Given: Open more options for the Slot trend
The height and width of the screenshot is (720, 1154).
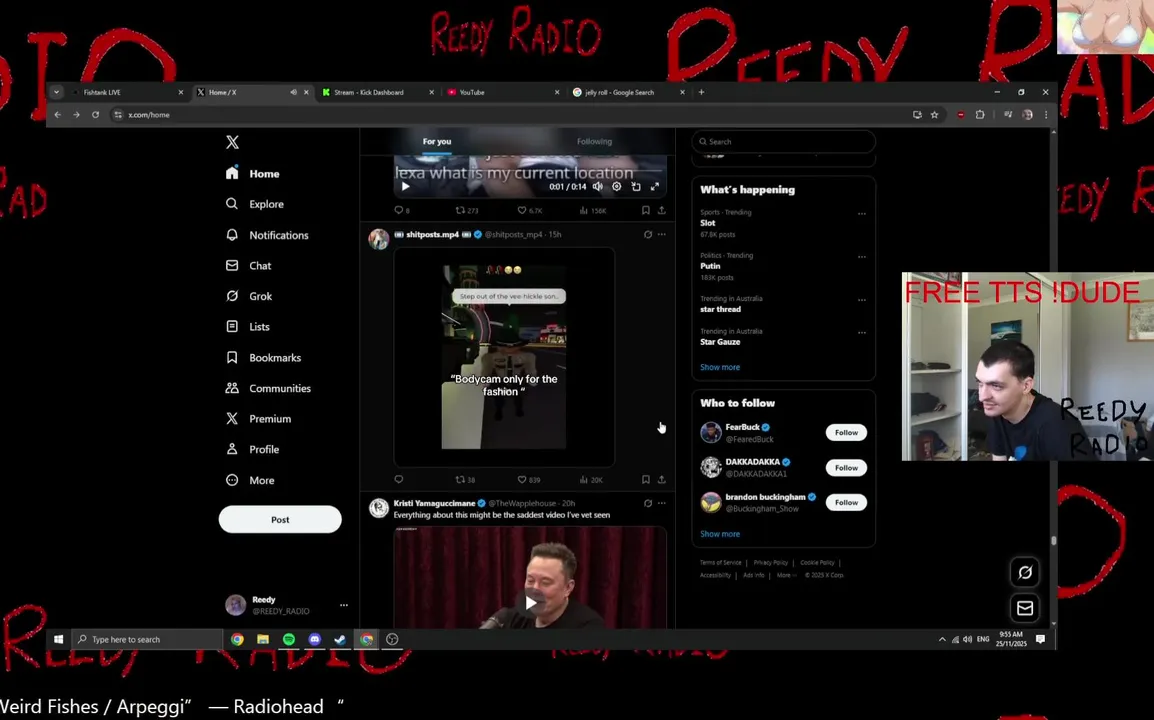Looking at the screenshot, I should pyautogui.click(x=862, y=213).
